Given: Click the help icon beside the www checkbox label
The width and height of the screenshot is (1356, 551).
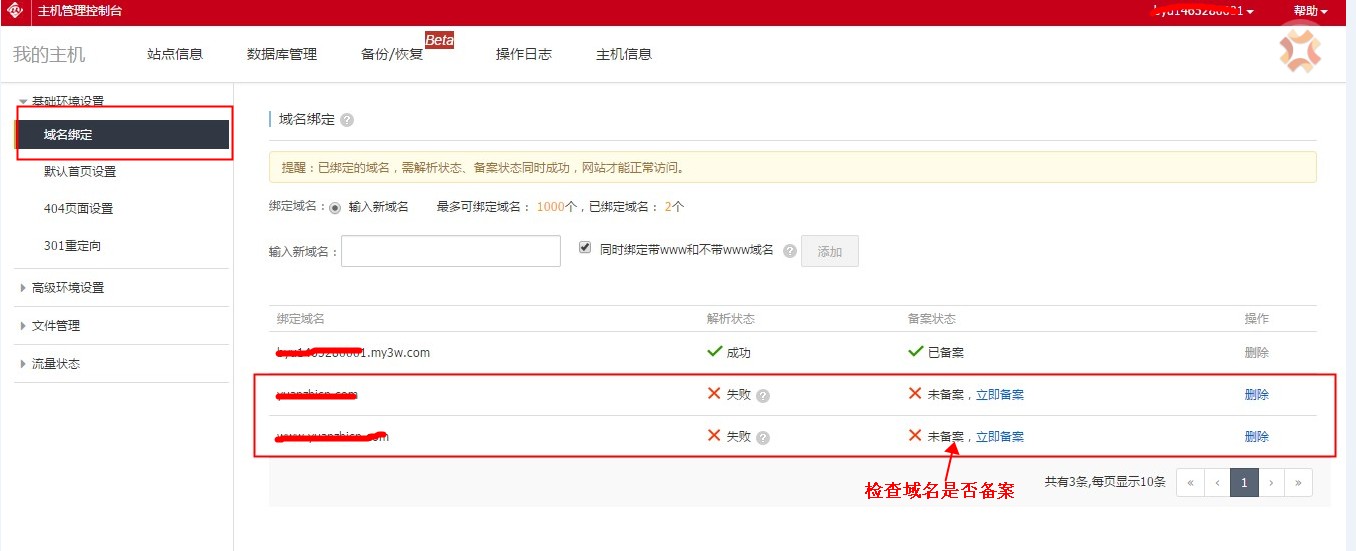Looking at the screenshot, I should pyautogui.click(x=790, y=251).
